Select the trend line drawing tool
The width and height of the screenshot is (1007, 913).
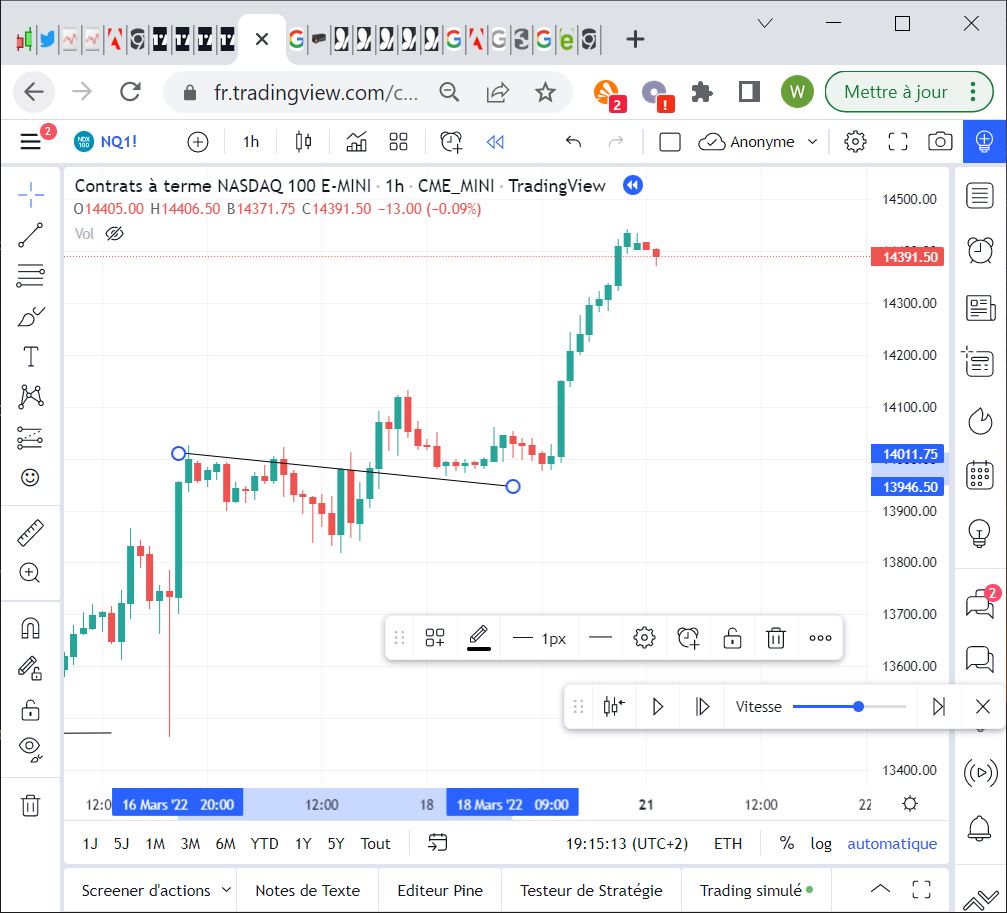[x=30, y=235]
